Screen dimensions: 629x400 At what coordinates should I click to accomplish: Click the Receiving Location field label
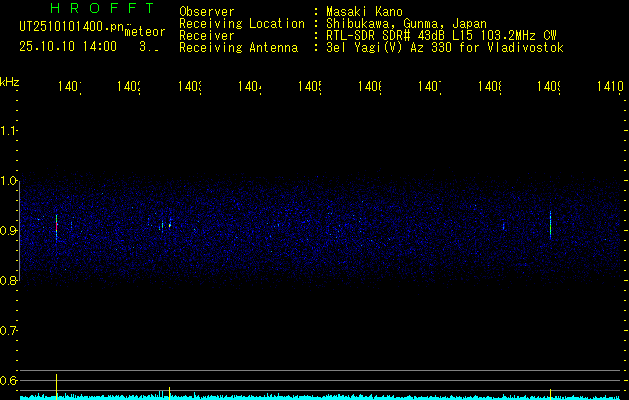pos(241,23)
